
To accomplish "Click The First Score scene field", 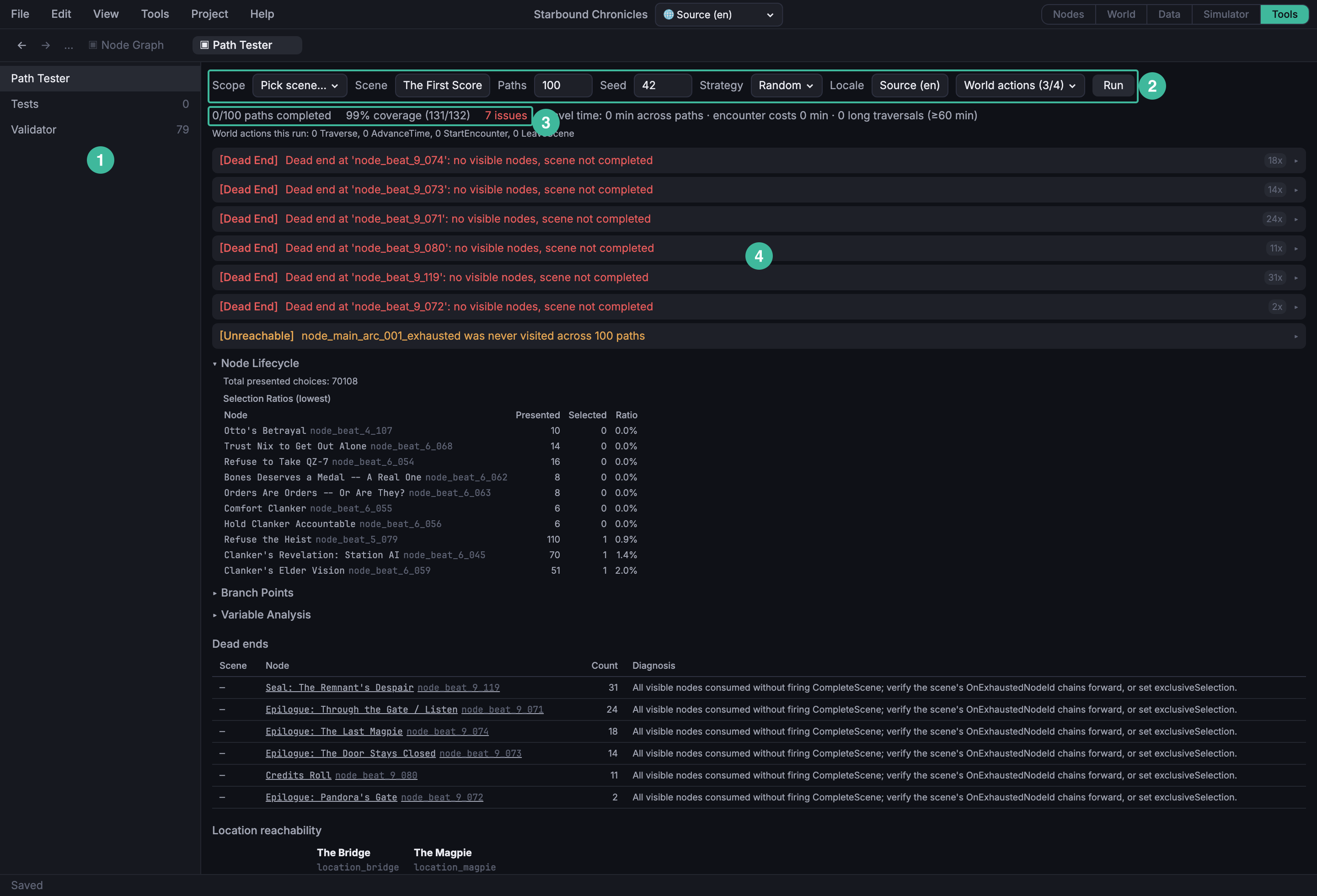I will (443, 85).
